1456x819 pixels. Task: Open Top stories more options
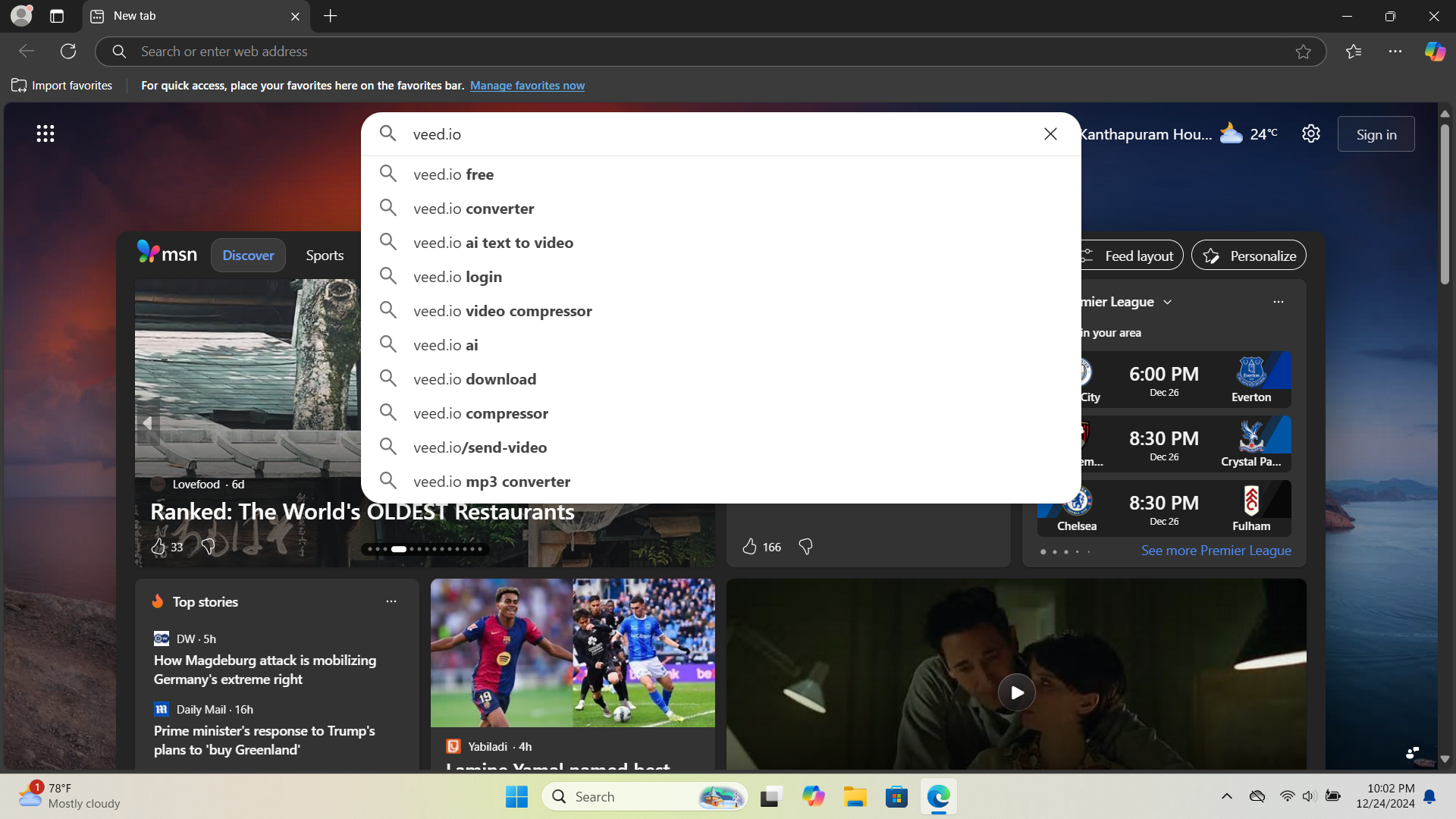pos(391,601)
